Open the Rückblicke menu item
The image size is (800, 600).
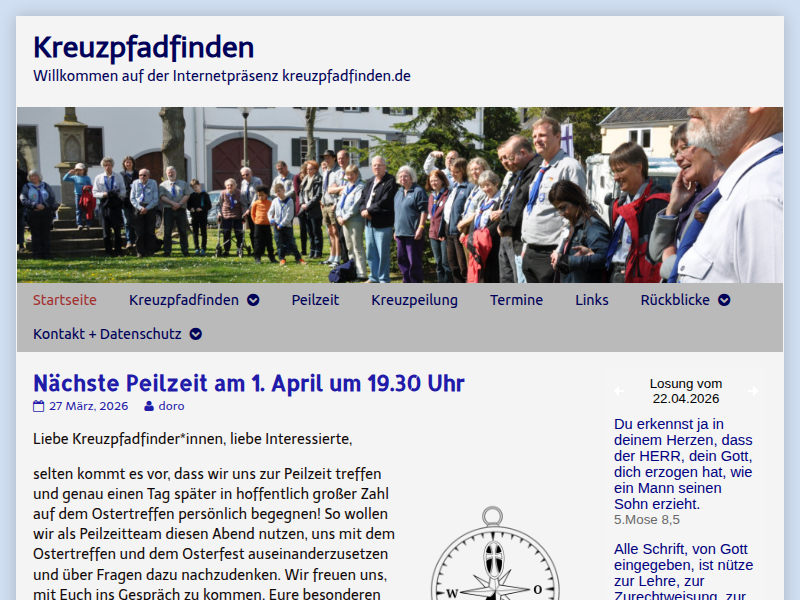click(675, 300)
